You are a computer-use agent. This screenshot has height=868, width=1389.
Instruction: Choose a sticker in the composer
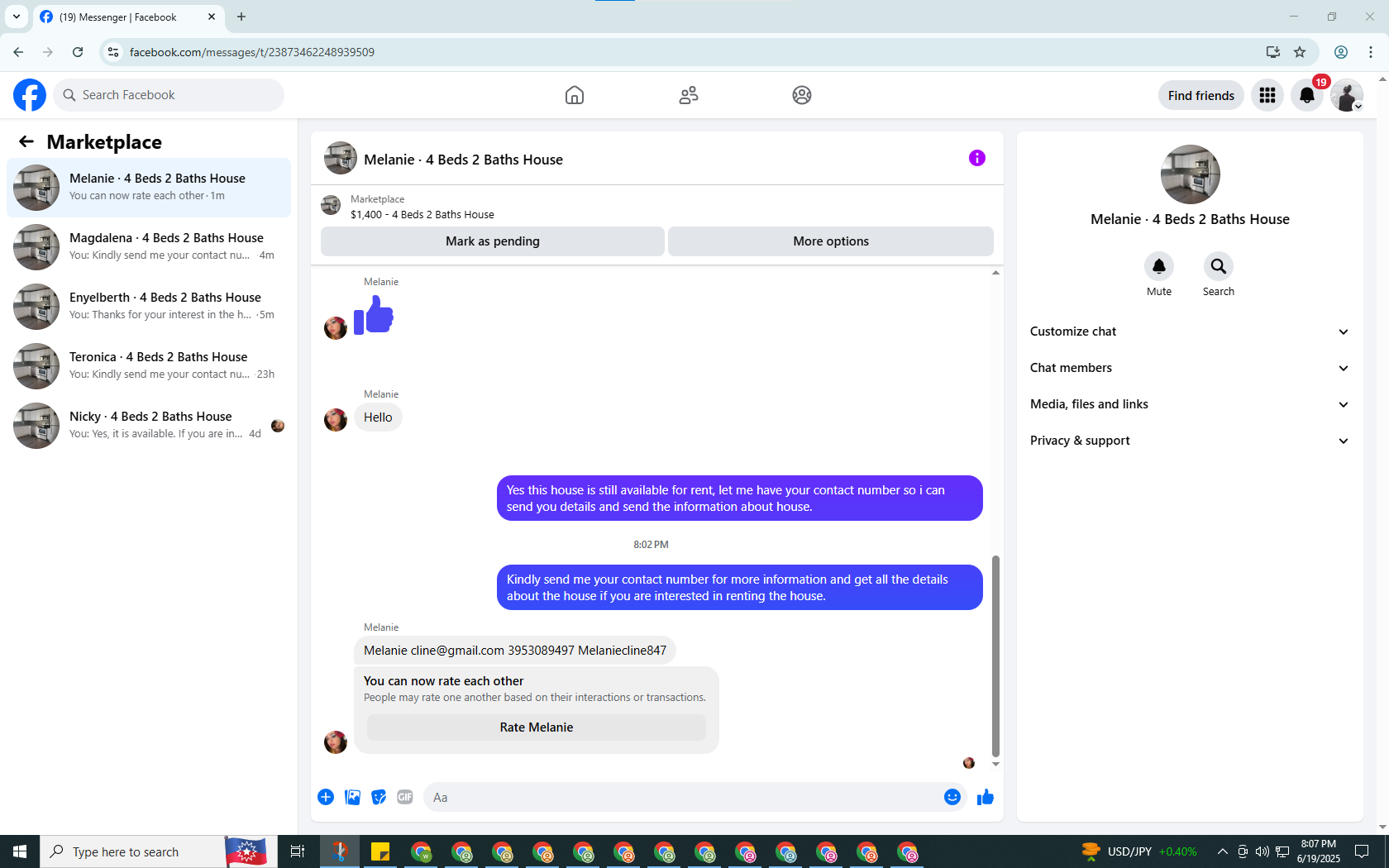coord(379,797)
